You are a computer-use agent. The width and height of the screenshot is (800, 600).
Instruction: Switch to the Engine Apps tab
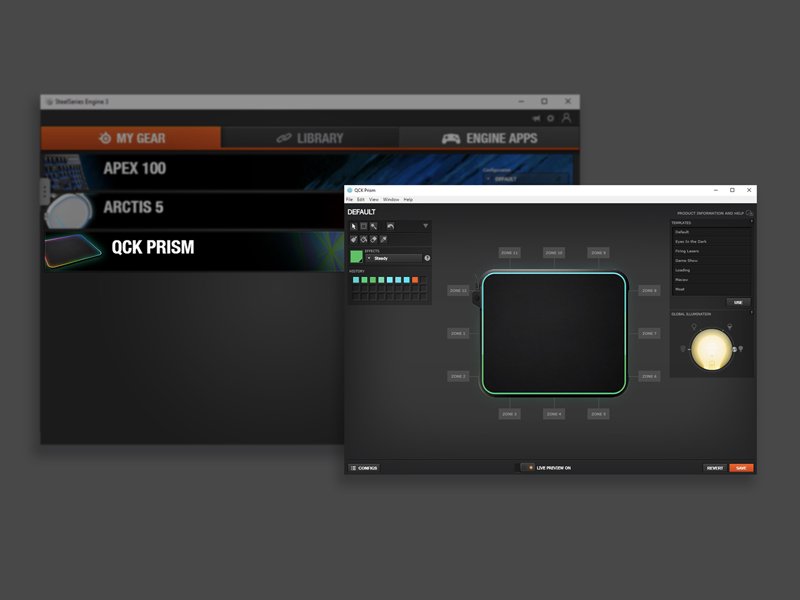coord(489,138)
